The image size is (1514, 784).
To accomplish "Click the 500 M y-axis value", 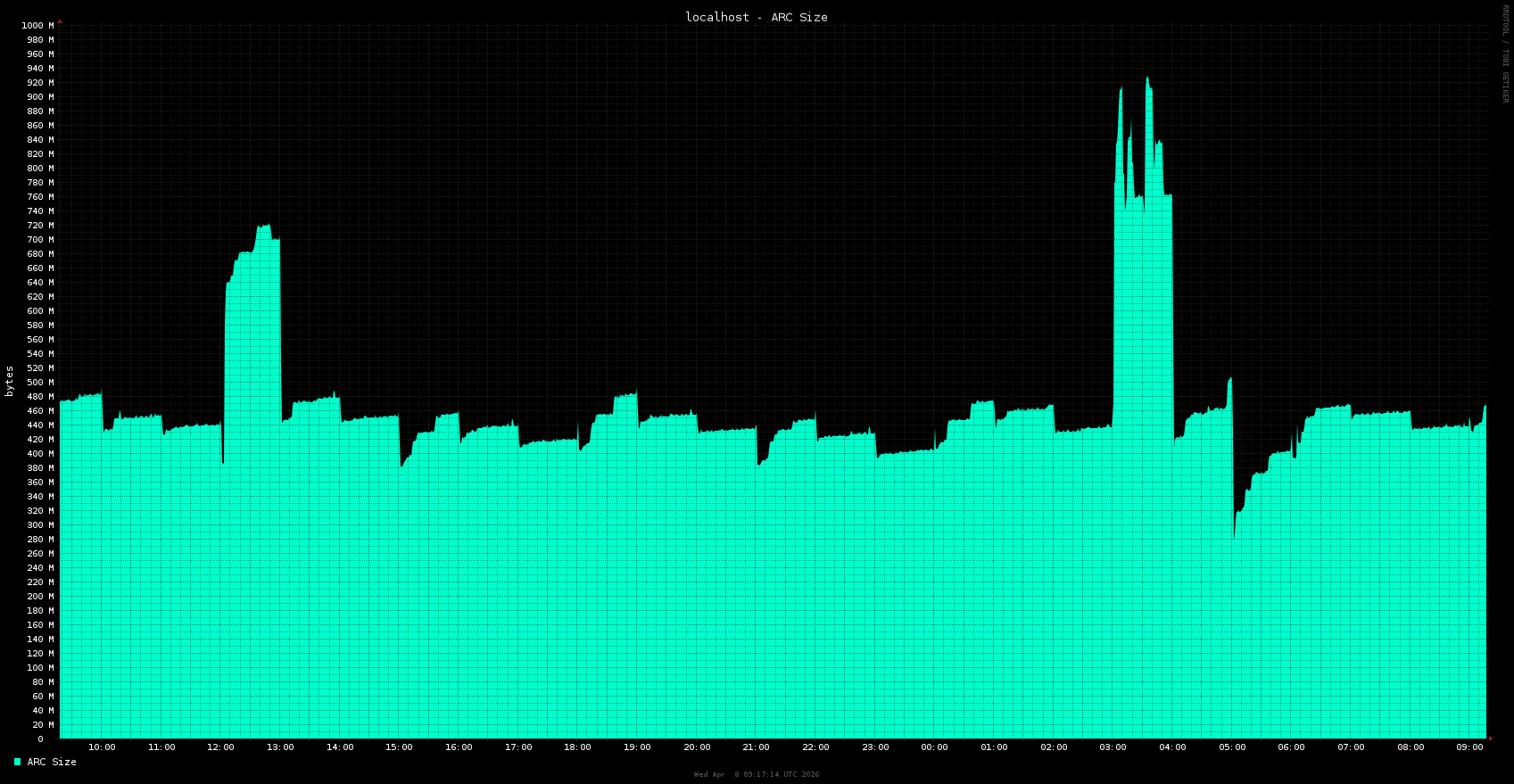I will pos(42,383).
